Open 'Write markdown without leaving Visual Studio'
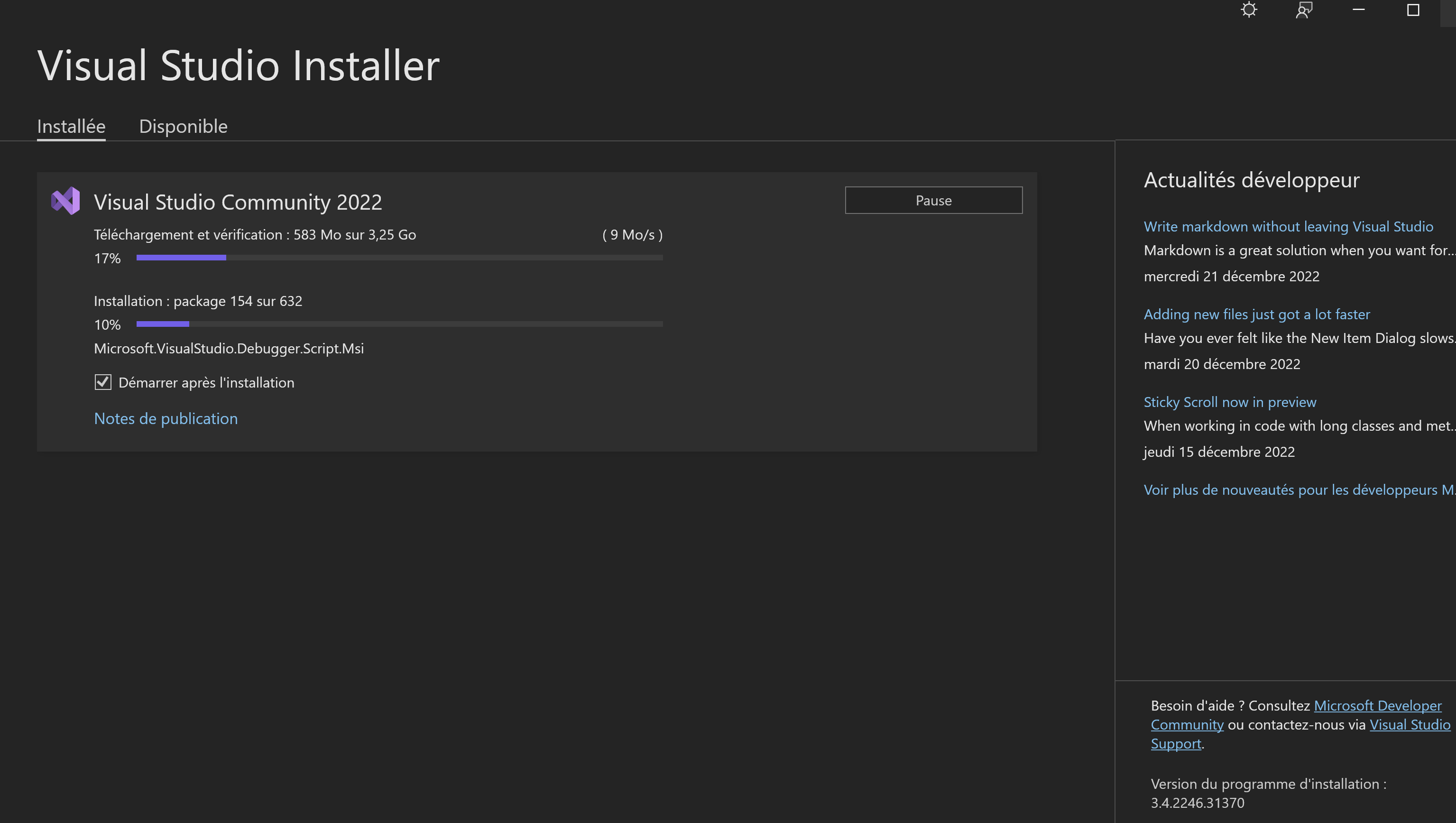Image resolution: width=1456 pixels, height=823 pixels. pyautogui.click(x=1289, y=226)
